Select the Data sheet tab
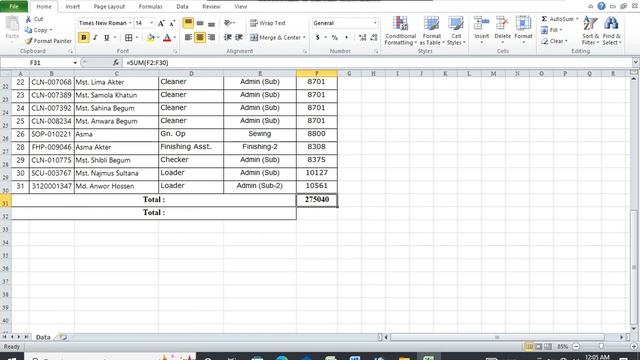The height and width of the screenshot is (360, 640). coord(43,337)
